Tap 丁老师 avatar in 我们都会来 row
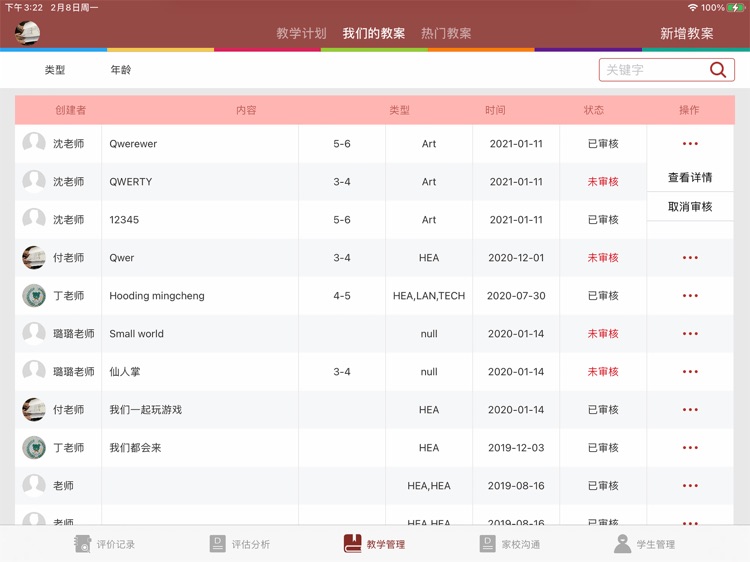The width and height of the screenshot is (750, 562). pyautogui.click(x=34, y=448)
